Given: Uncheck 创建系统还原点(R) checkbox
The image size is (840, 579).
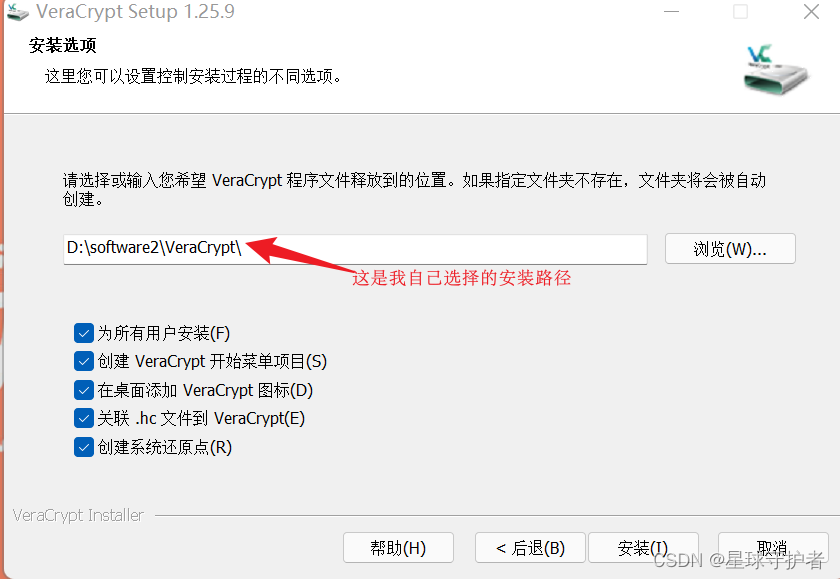Looking at the screenshot, I should tap(84, 447).
